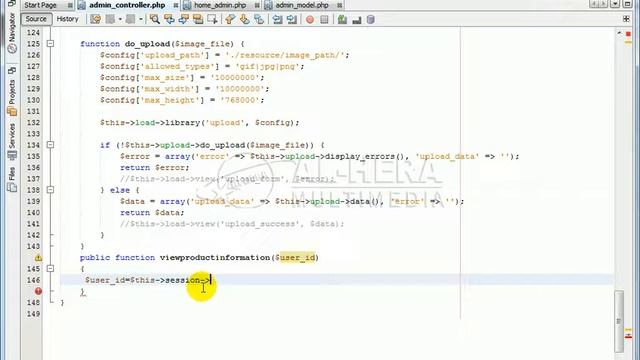Open the Forward history dropdown arrow
This screenshot has height=360, width=640.
(141, 19)
